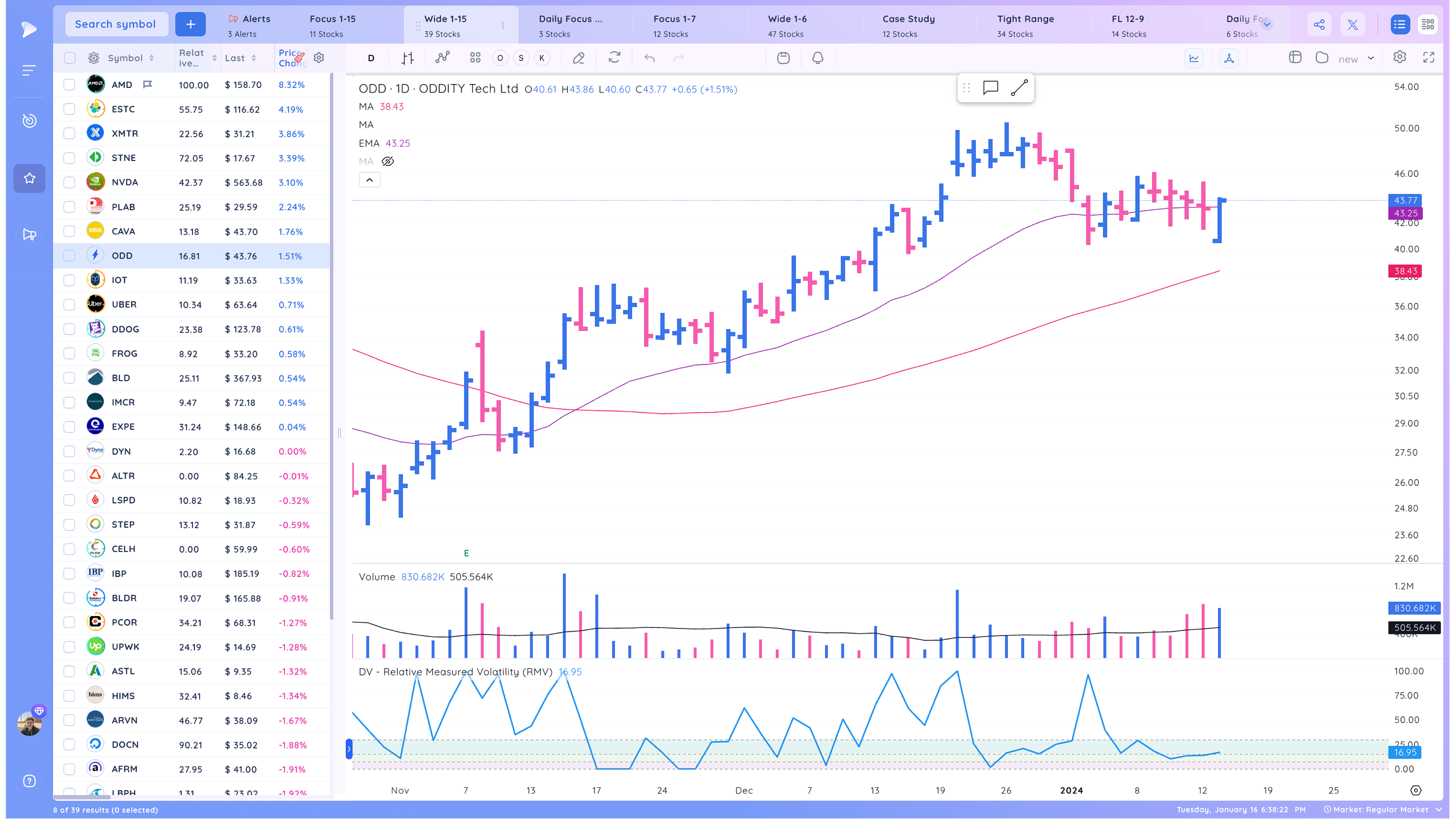
Task: Open watchlist column settings gear
Action: pos(94,58)
